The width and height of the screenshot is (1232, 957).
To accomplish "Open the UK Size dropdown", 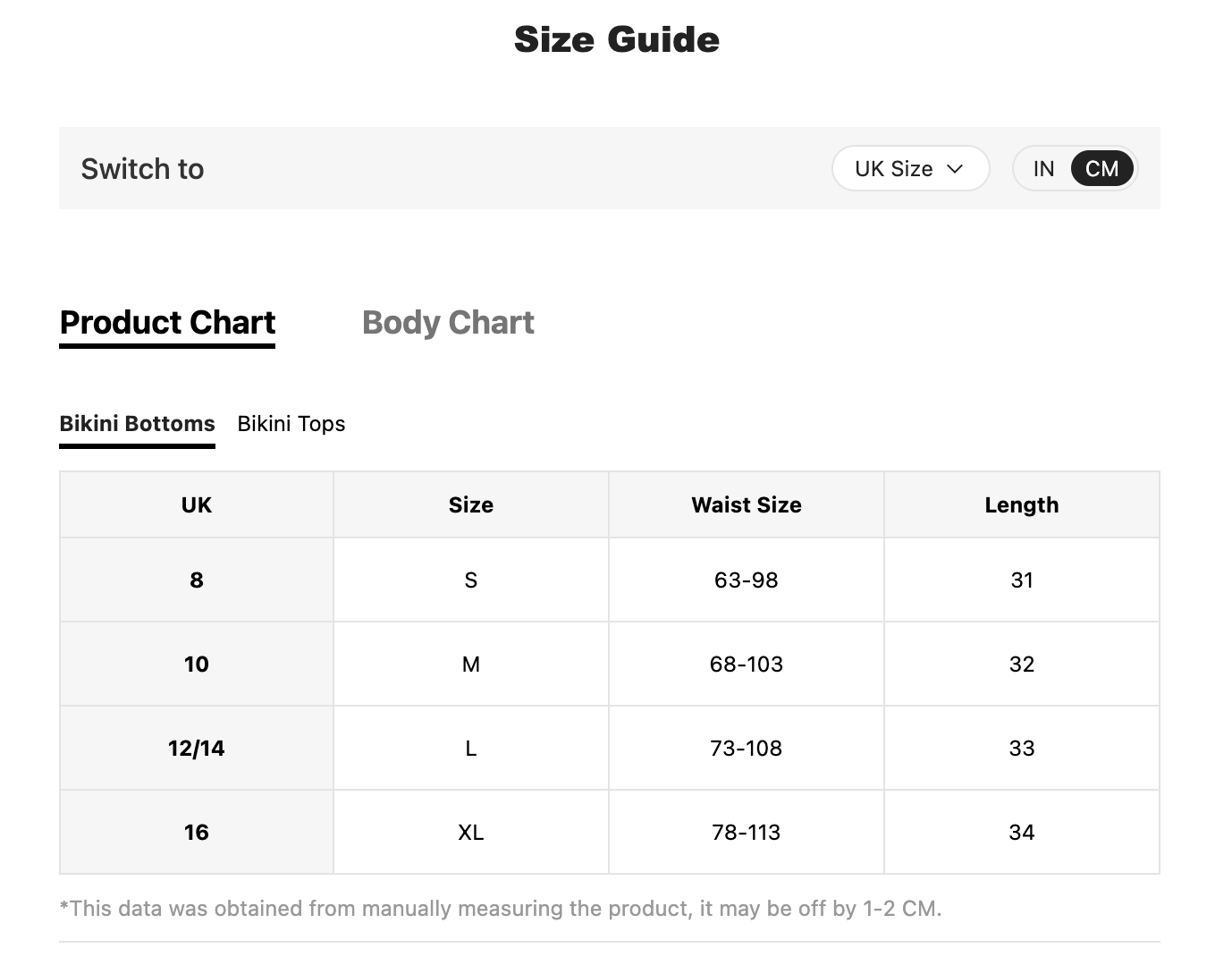I will pyautogui.click(x=910, y=168).
